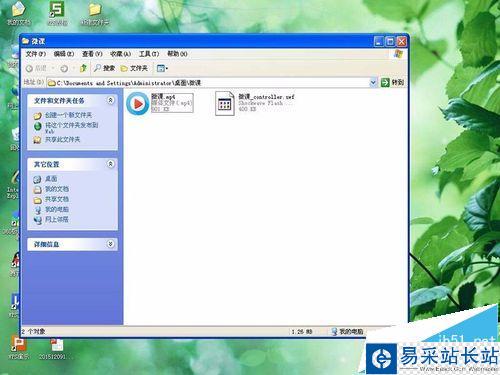The image size is (500, 375).
Task: Open the 查看(V) menu
Action: 92,54
